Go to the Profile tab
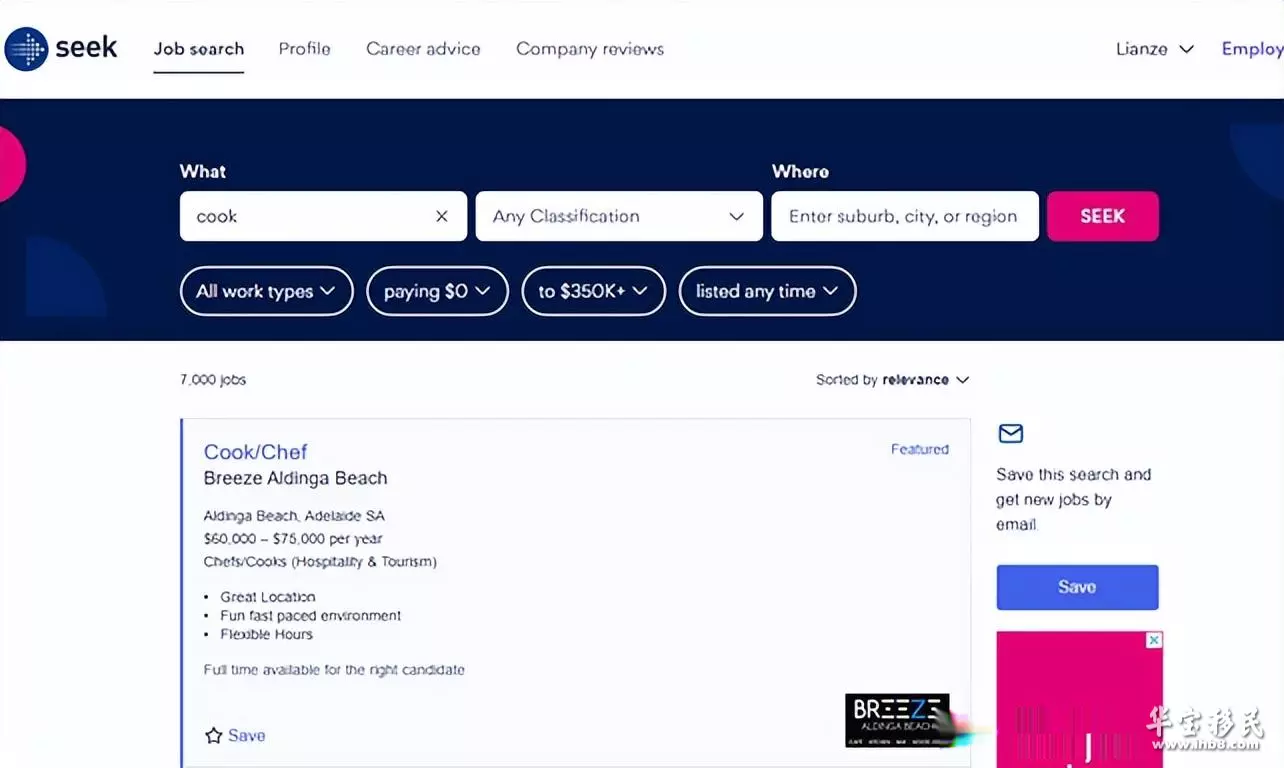 pos(305,49)
